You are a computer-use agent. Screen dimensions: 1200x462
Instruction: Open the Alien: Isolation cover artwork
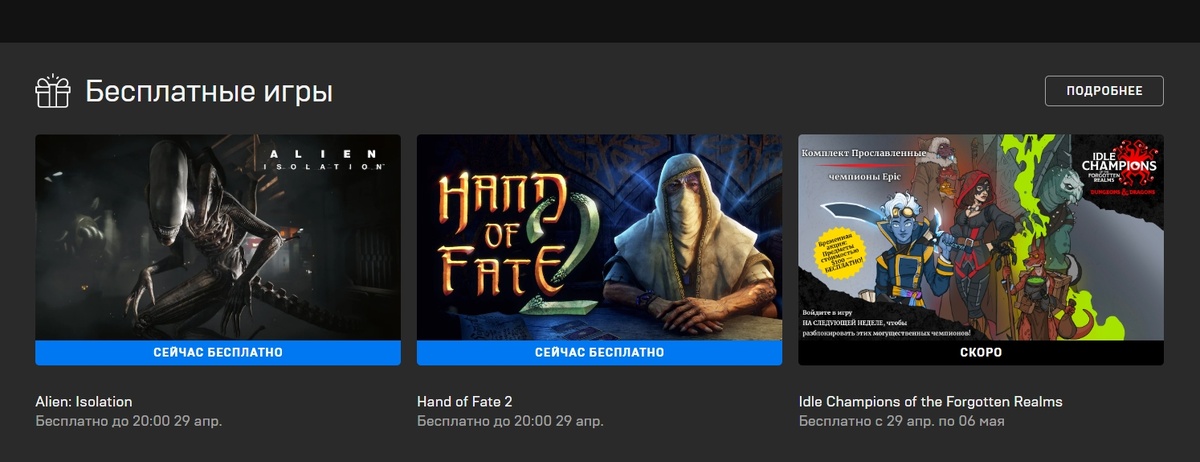pyautogui.click(x=218, y=237)
